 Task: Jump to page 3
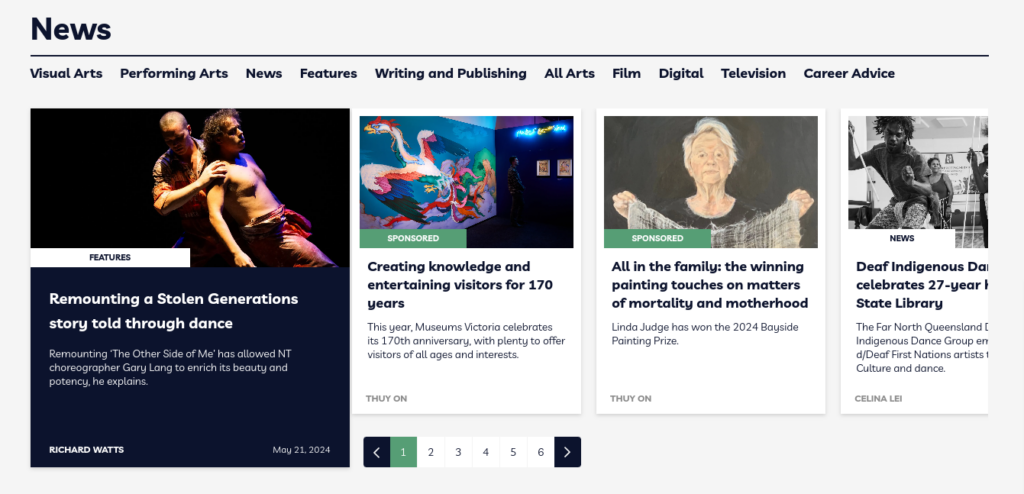coord(458,452)
